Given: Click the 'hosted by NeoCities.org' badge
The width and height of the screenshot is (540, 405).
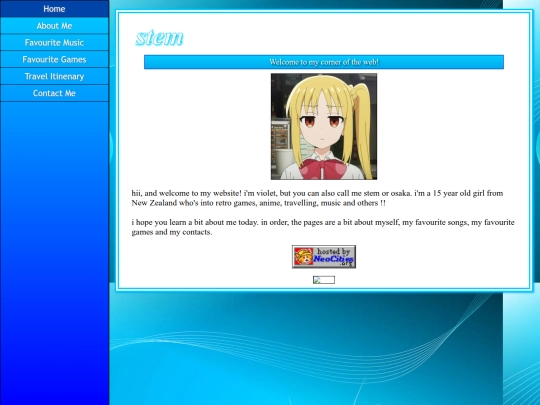Looking at the screenshot, I should (324, 257).
